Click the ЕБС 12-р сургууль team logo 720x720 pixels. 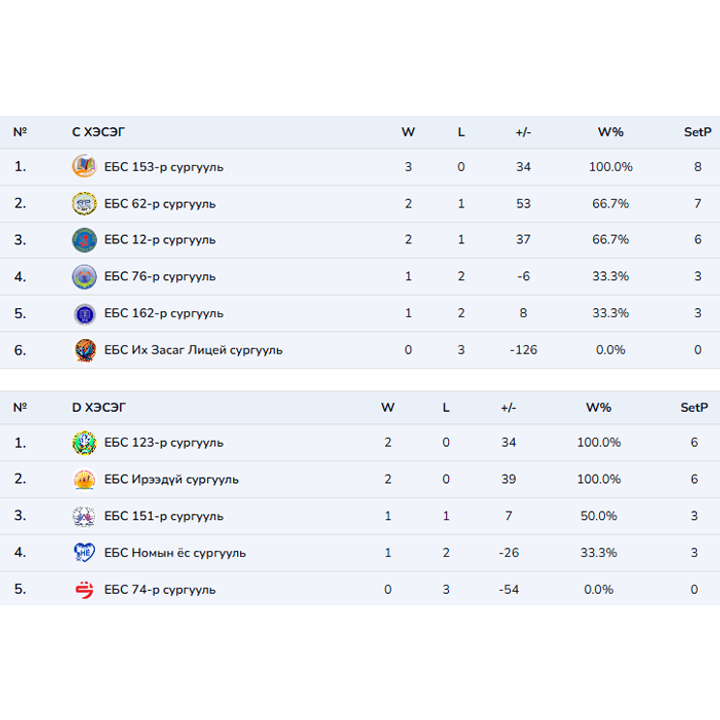pyautogui.click(x=84, y=240)
